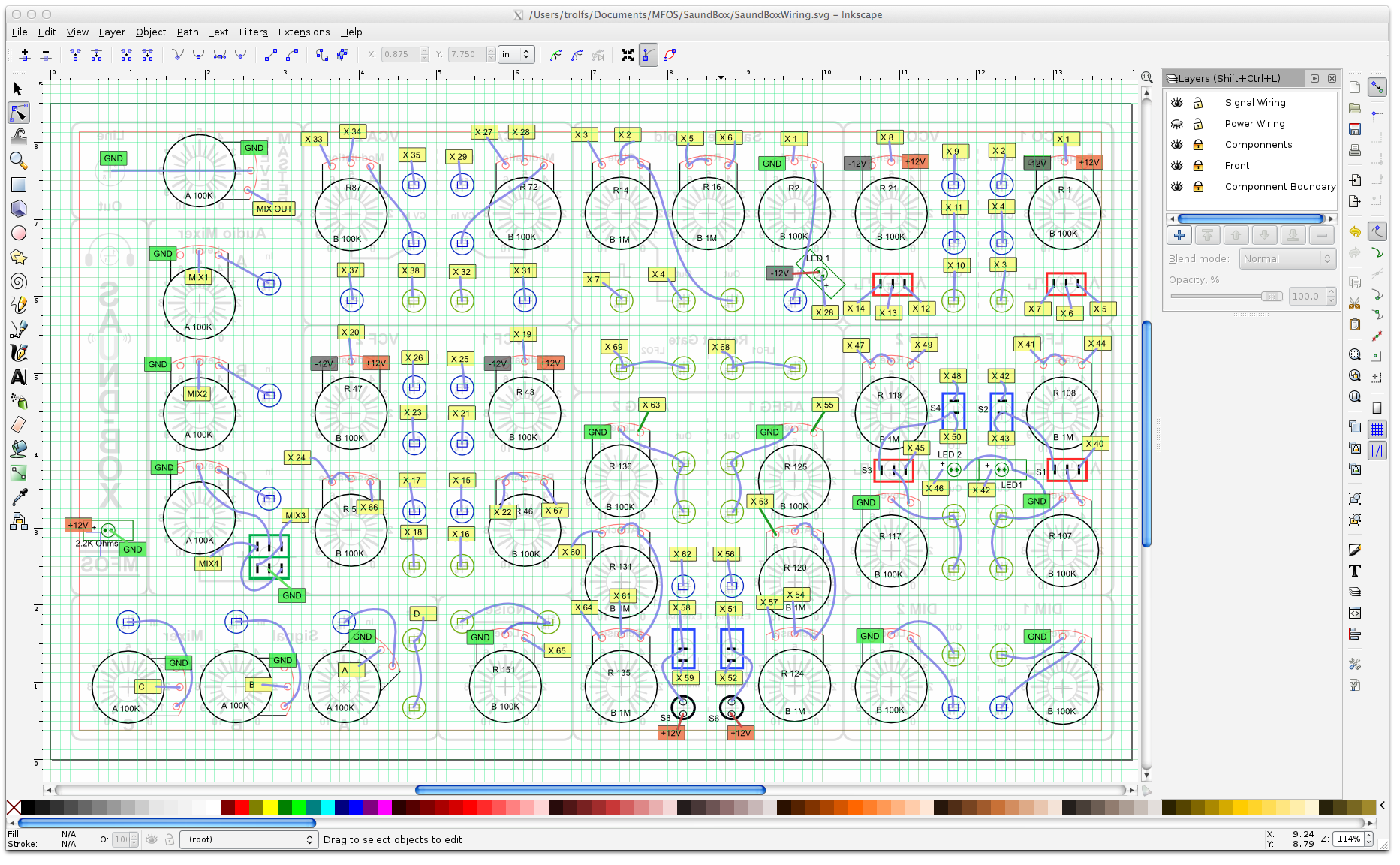This screenshot has height=865, width=1400.
Task: Select the Star and polygon tool
Action: pyautogui.click(x=18, y=258)
